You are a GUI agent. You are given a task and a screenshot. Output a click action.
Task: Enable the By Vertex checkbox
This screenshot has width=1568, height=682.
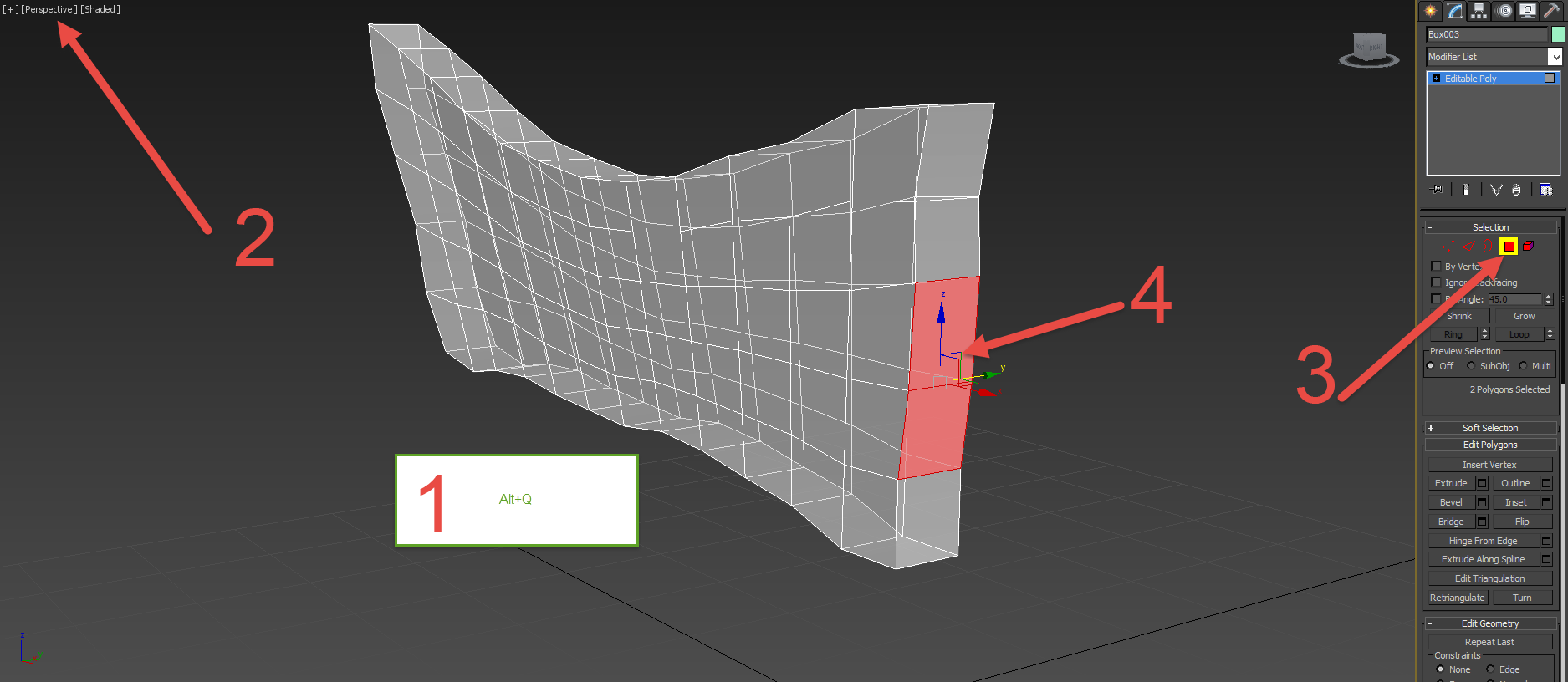pyautogui.click(x=1437, y=267)
